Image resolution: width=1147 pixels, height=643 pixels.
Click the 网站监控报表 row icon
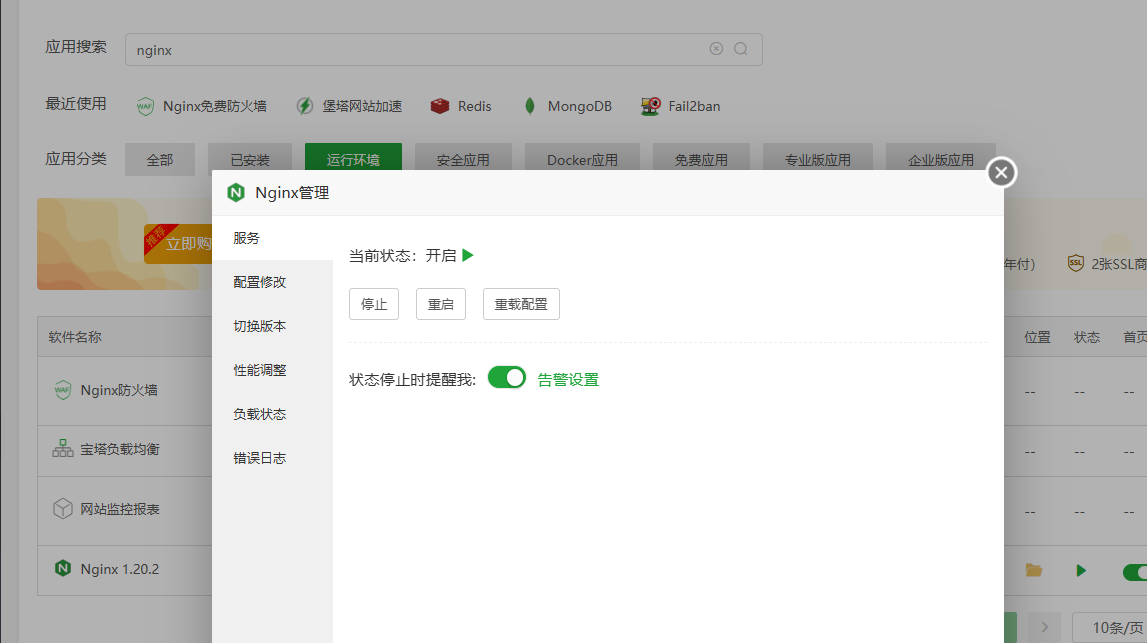(63, 508)
